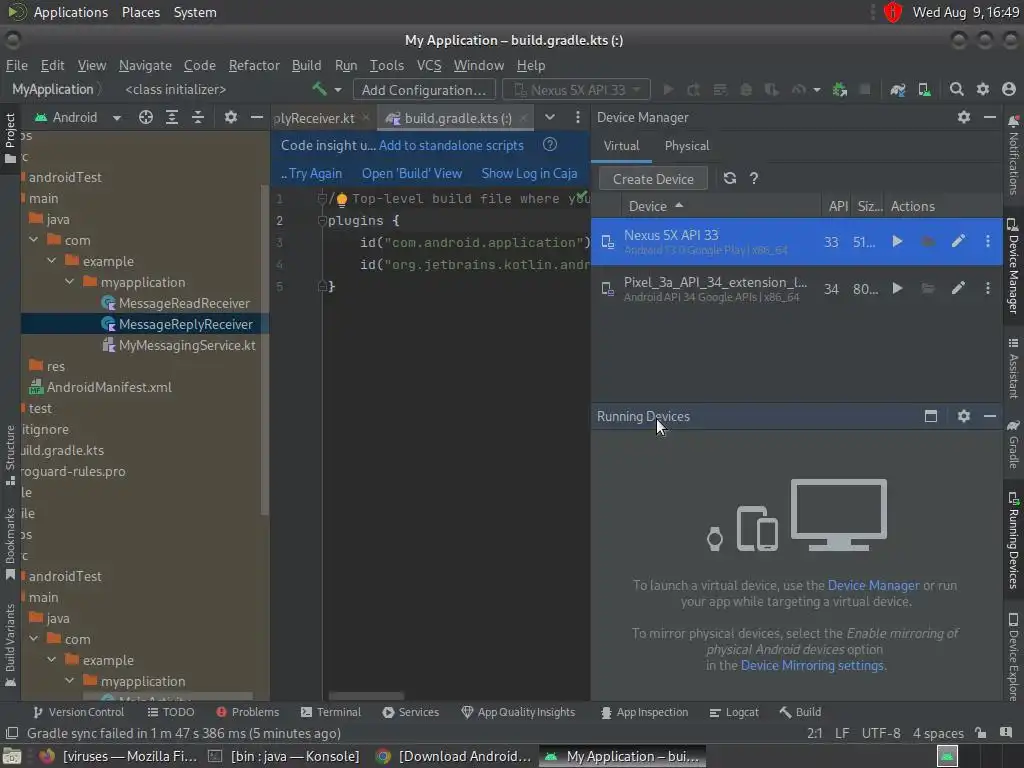1024x768 pixels.
Task: Click Expand All in Project panel
Action: 172,118
